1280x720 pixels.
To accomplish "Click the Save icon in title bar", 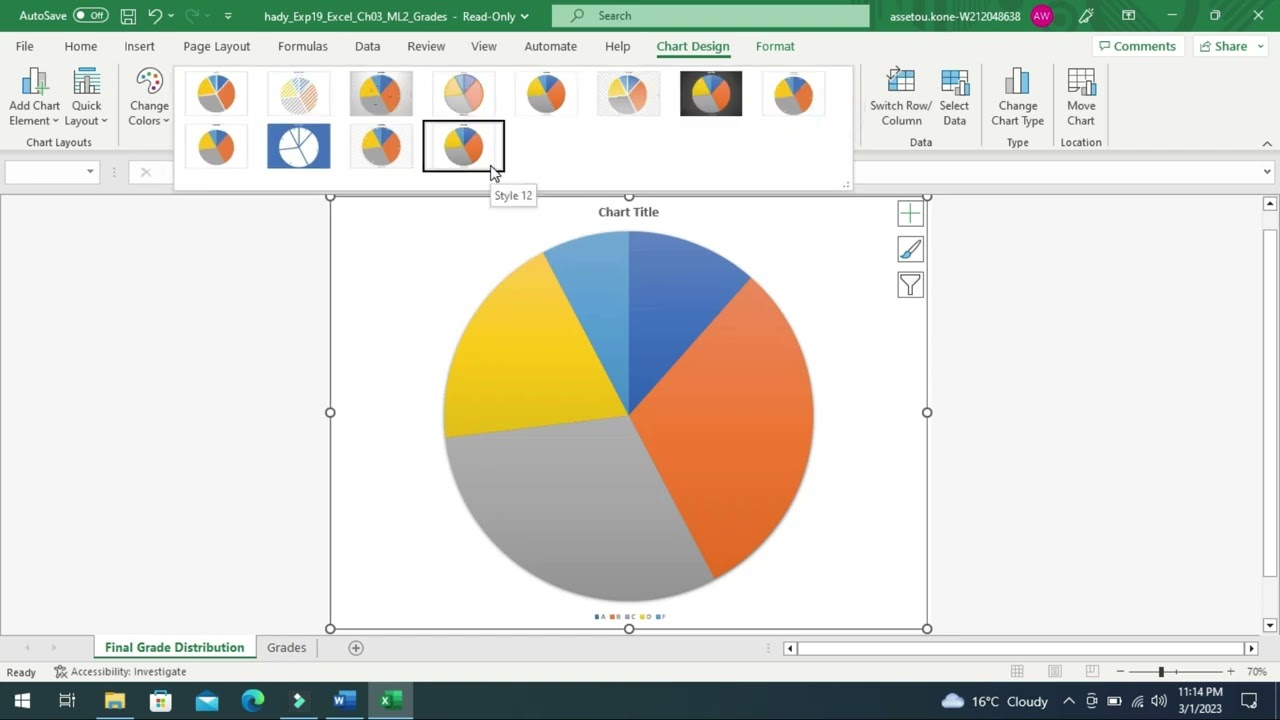I will (128, 16).
